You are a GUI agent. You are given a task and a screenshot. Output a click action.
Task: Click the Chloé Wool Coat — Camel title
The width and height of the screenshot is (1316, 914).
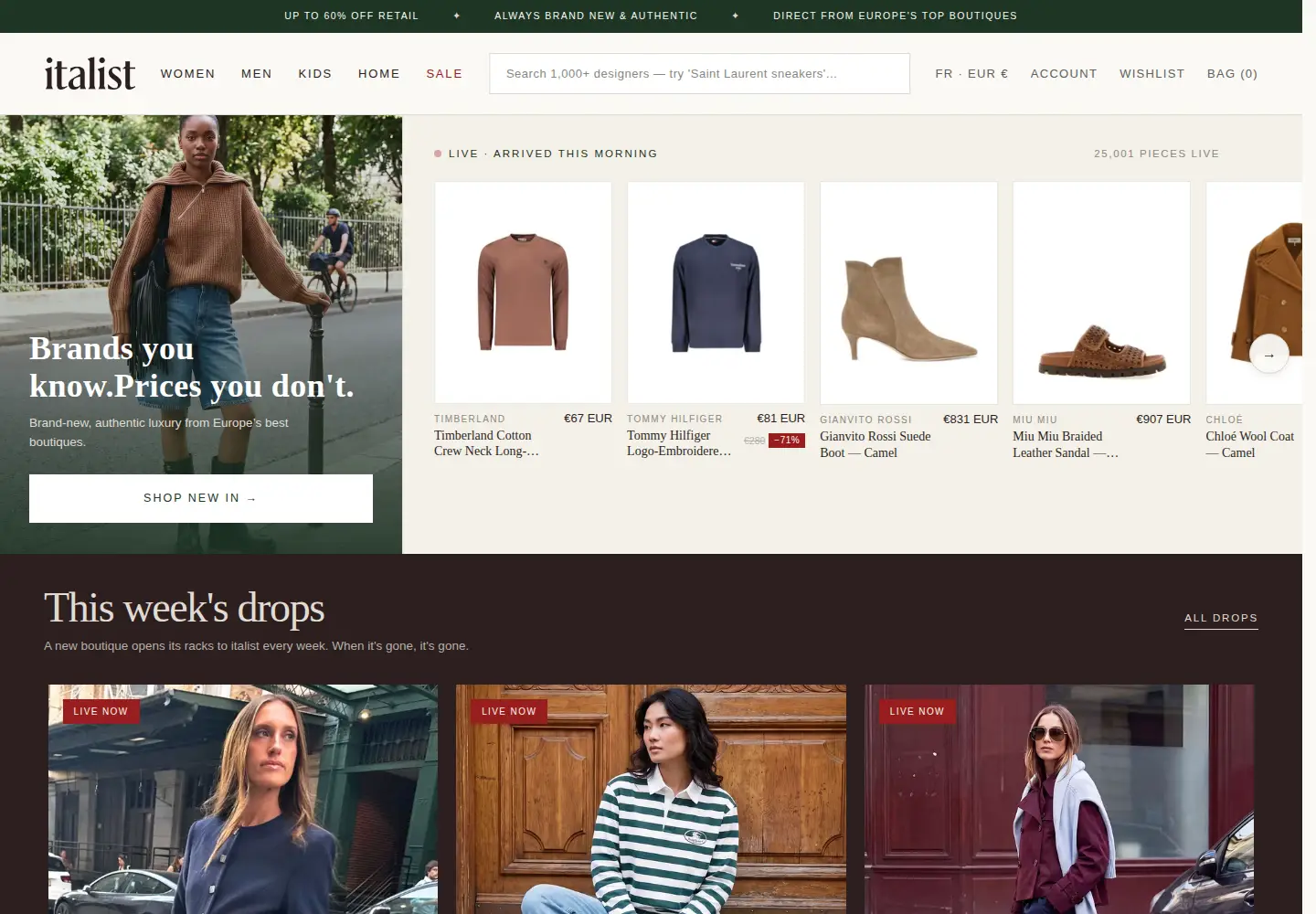(x=1250, y=444)
